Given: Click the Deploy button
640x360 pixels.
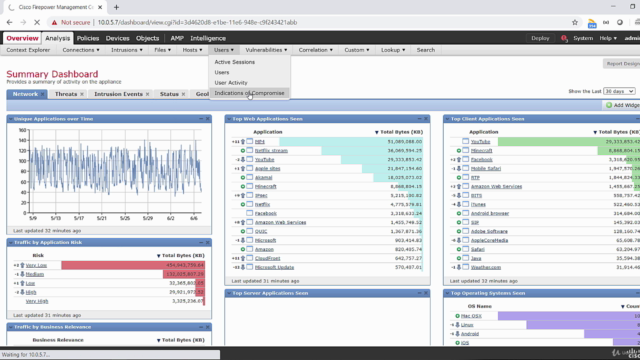Looking at the screenshot, I should coord(540,38).
